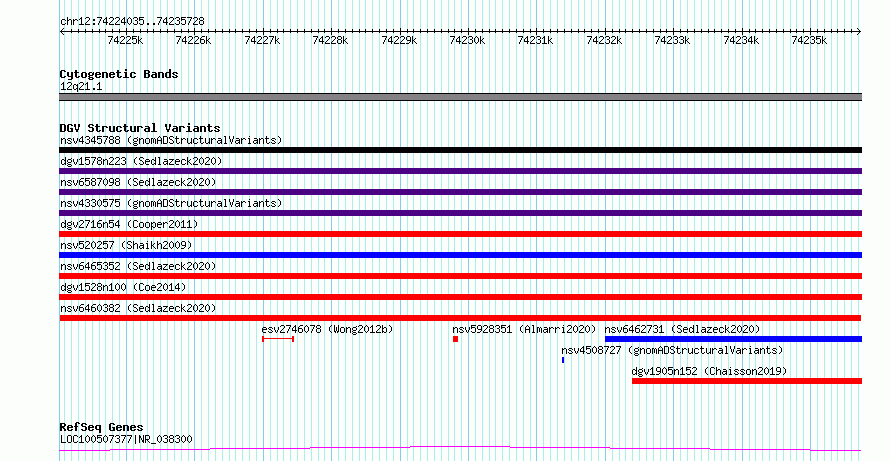Open the dgv1578n223 (Sedlazeck2020) label

(141, 161)
